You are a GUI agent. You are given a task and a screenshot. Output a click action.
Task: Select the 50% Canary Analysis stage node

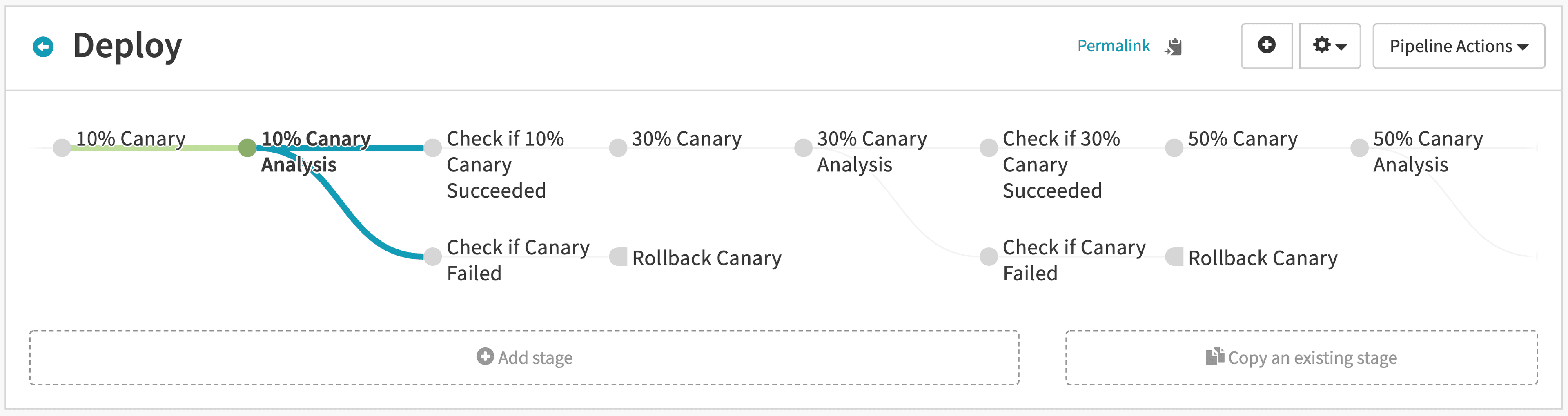1359,148
